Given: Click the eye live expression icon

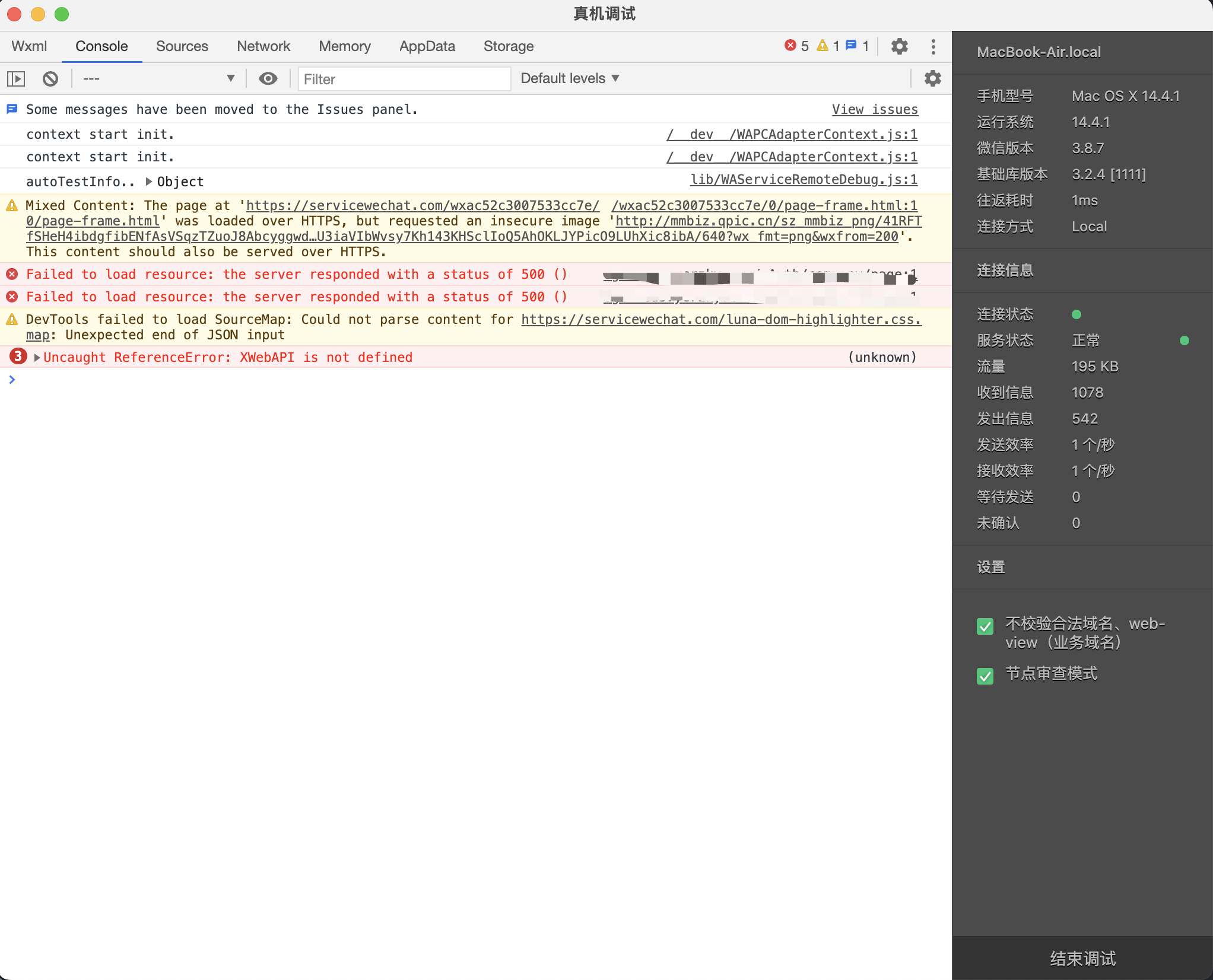Looking at the screenshot, I should 268,79.
